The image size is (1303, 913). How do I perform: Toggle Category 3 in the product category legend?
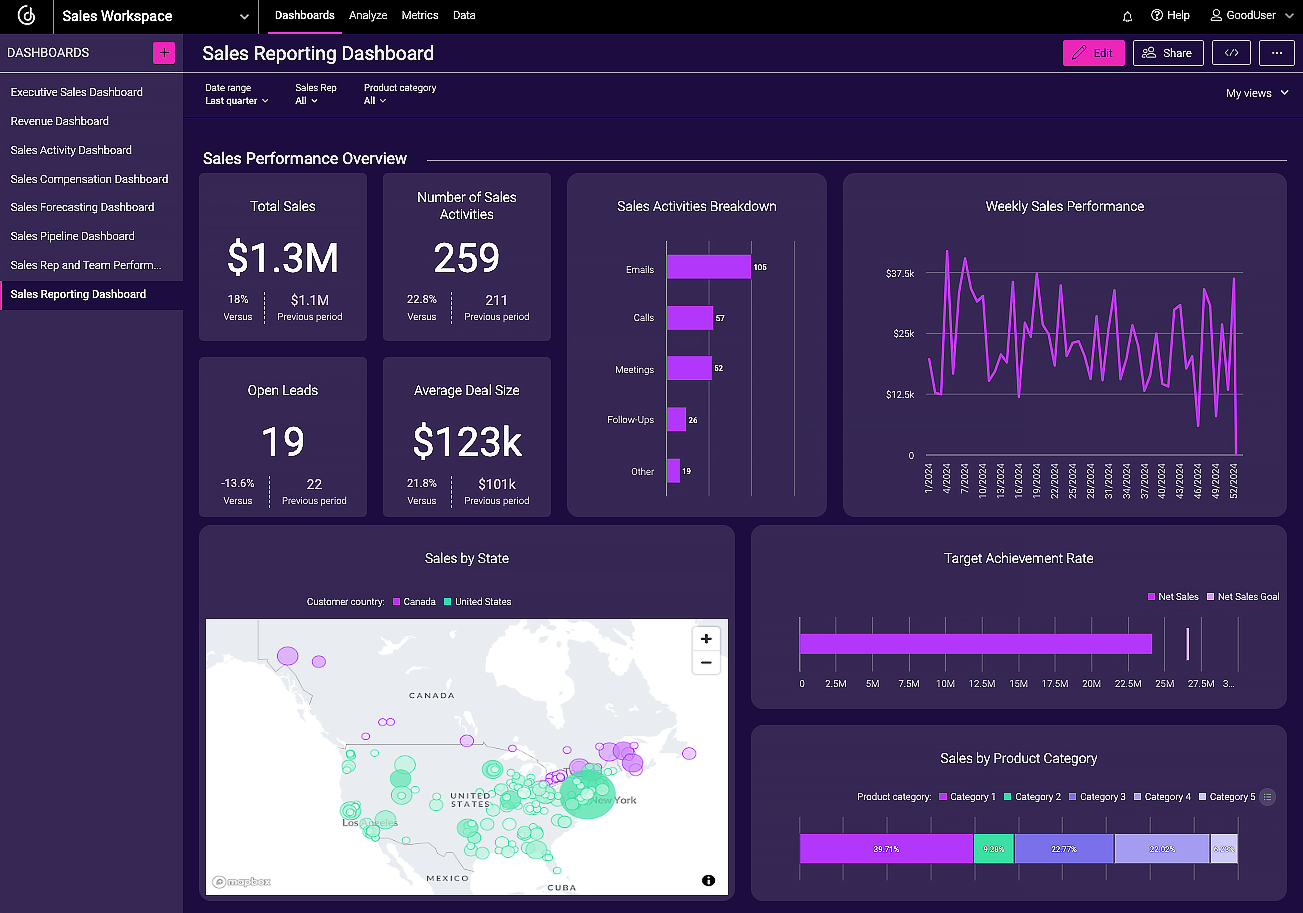[1097, 797]
